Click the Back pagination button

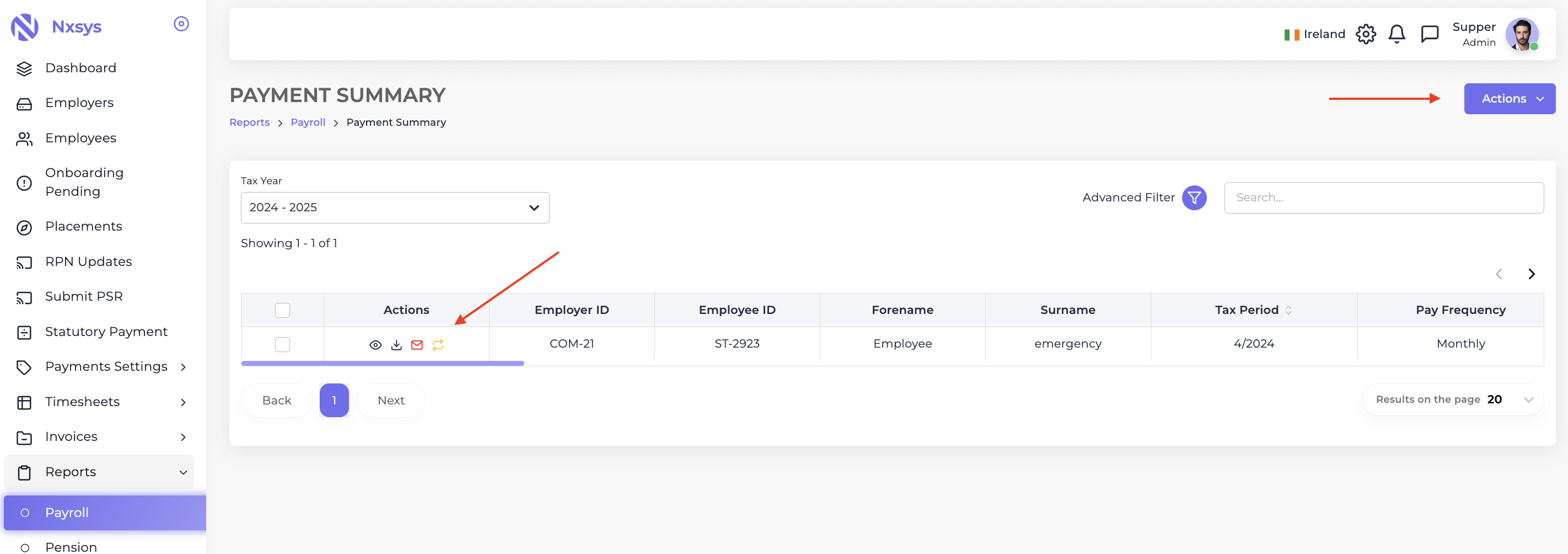(276, 401)
